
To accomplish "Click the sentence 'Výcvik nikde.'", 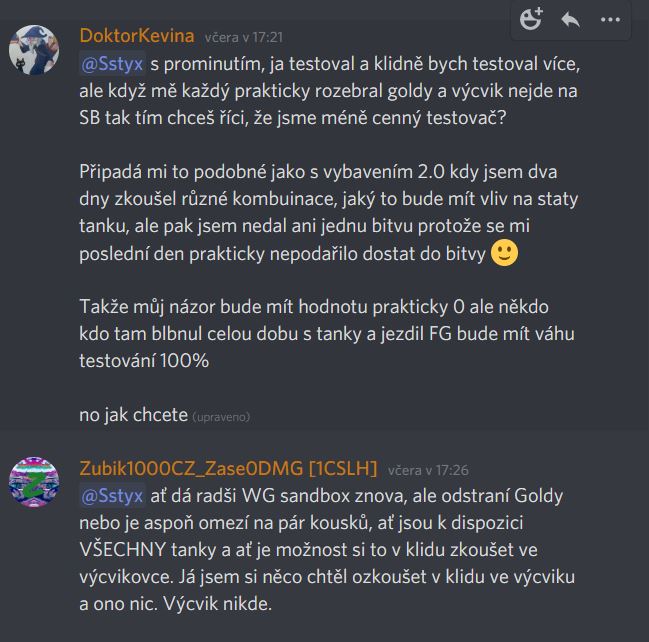I will coord(217,604).
